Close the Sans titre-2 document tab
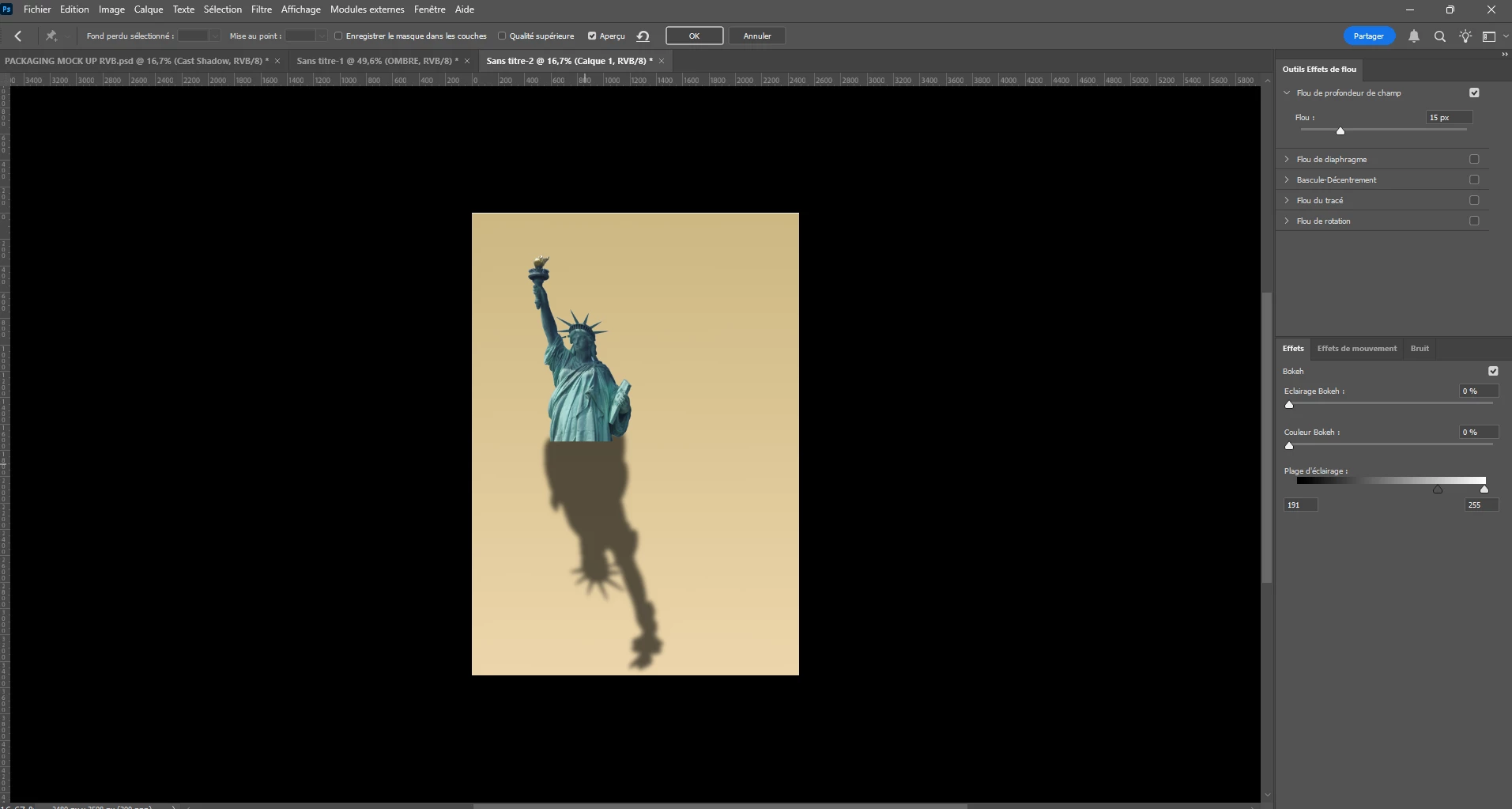This screenshot has width=1512, height=809. (x=662, y=61)
